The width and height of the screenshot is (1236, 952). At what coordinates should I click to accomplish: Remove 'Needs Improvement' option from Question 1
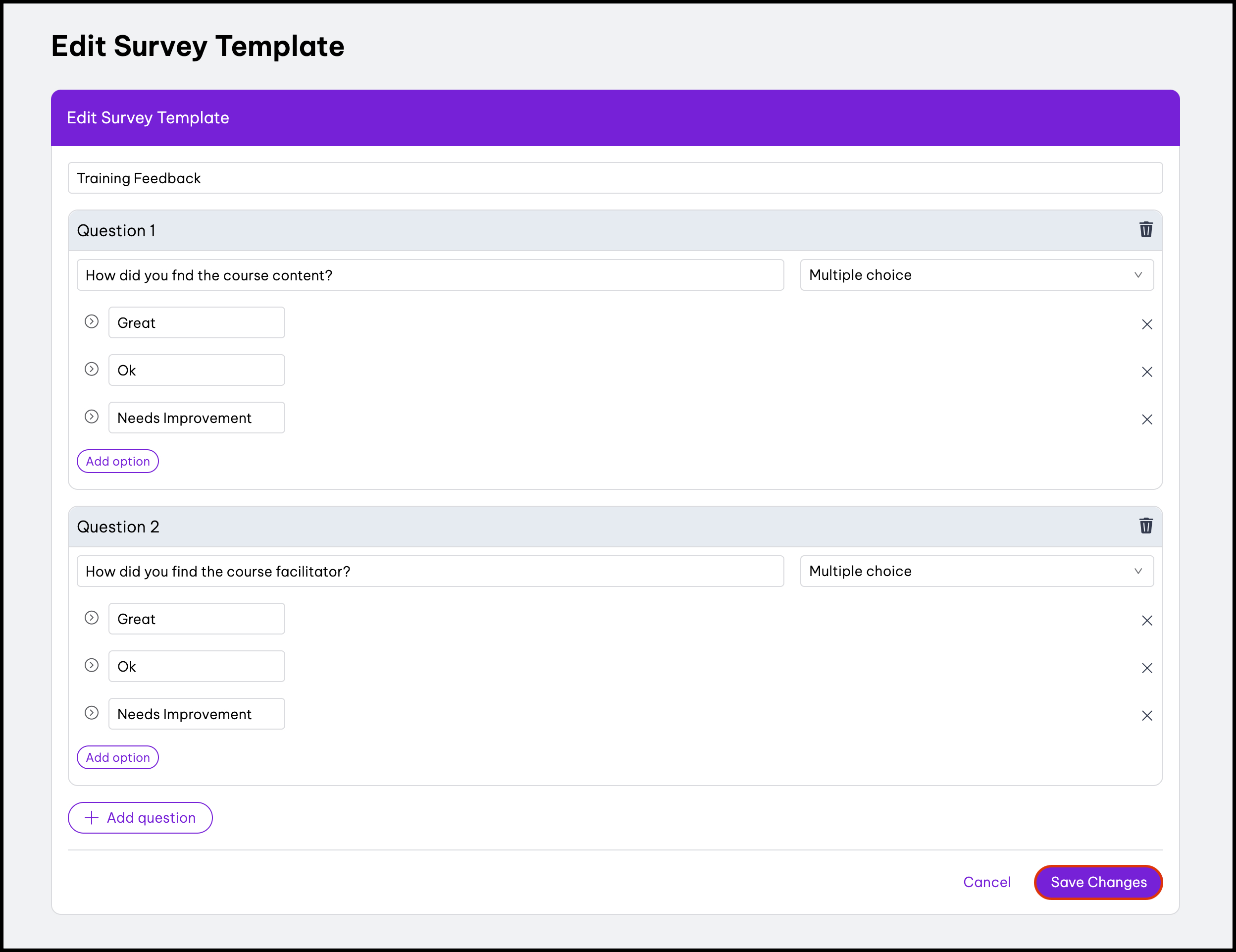coord(1146,420)
